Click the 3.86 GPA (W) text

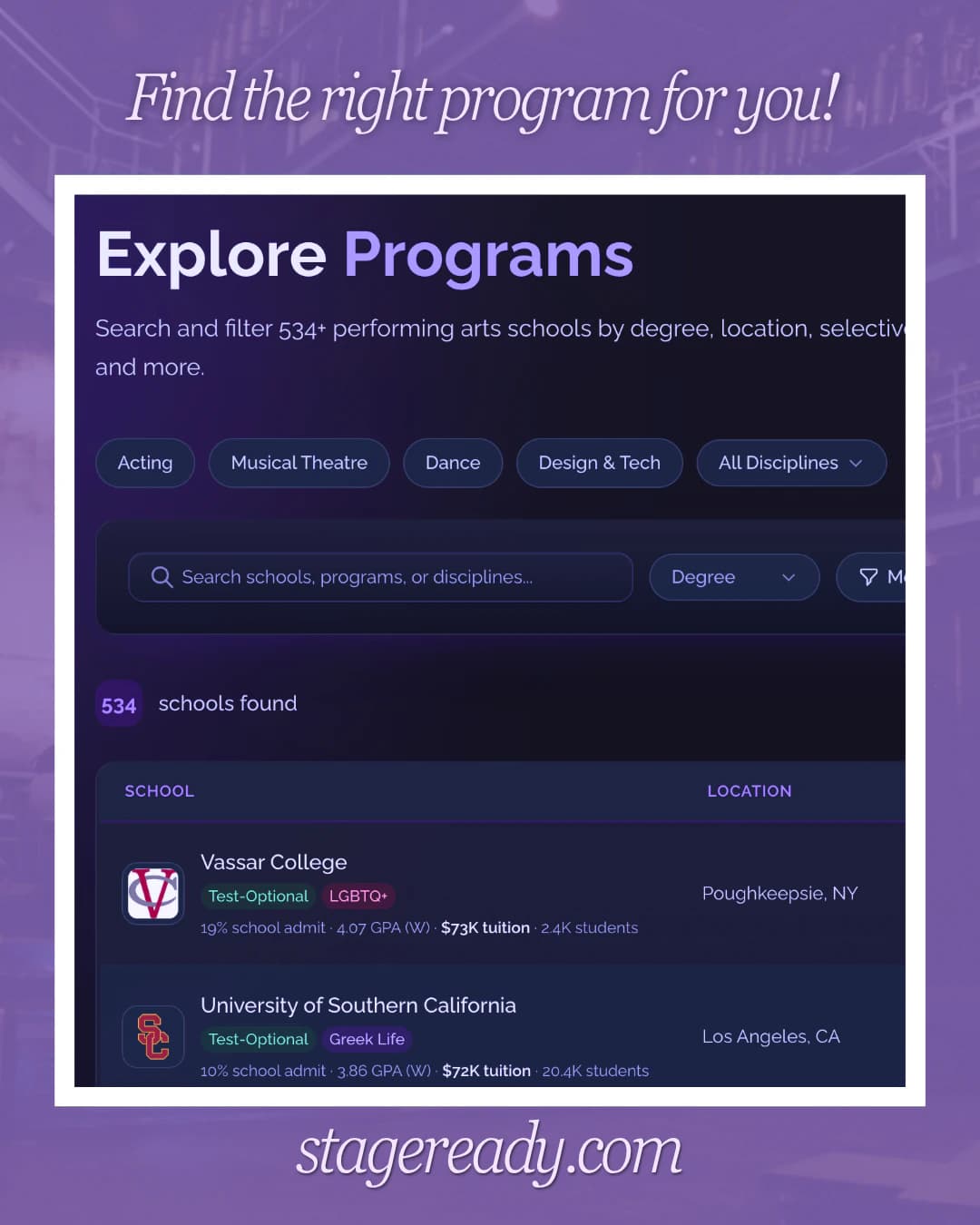tap(384, 1071)
